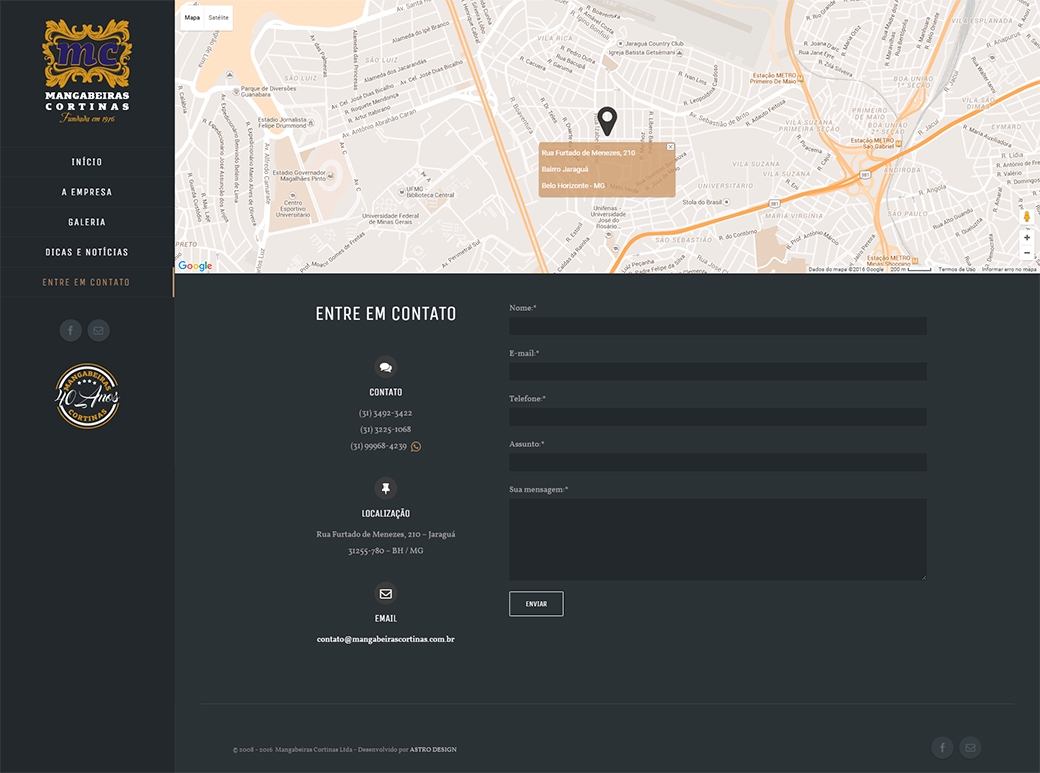Click the WhatsApp icon beside phone number
Viewport: 1040px width, 773px height.
click(416, 447)
